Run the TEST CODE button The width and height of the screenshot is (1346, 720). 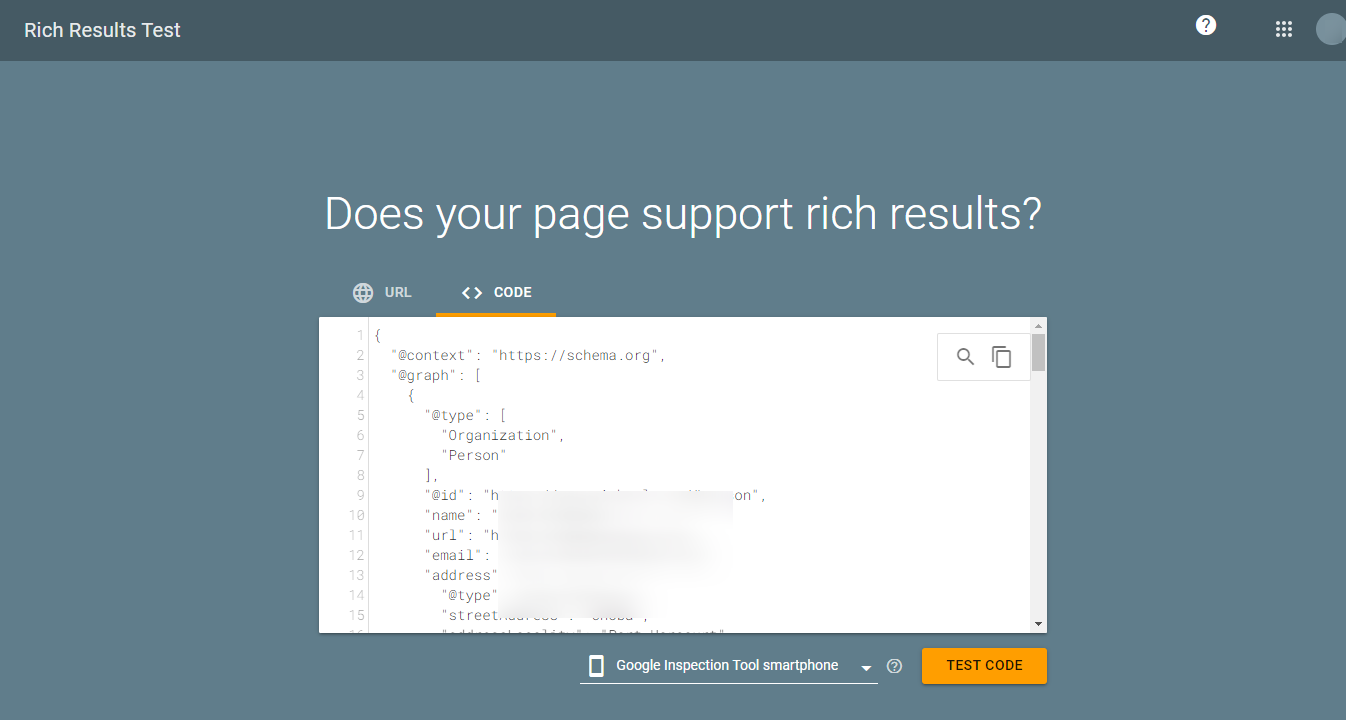pyautogui.click(x=984, y=666)
